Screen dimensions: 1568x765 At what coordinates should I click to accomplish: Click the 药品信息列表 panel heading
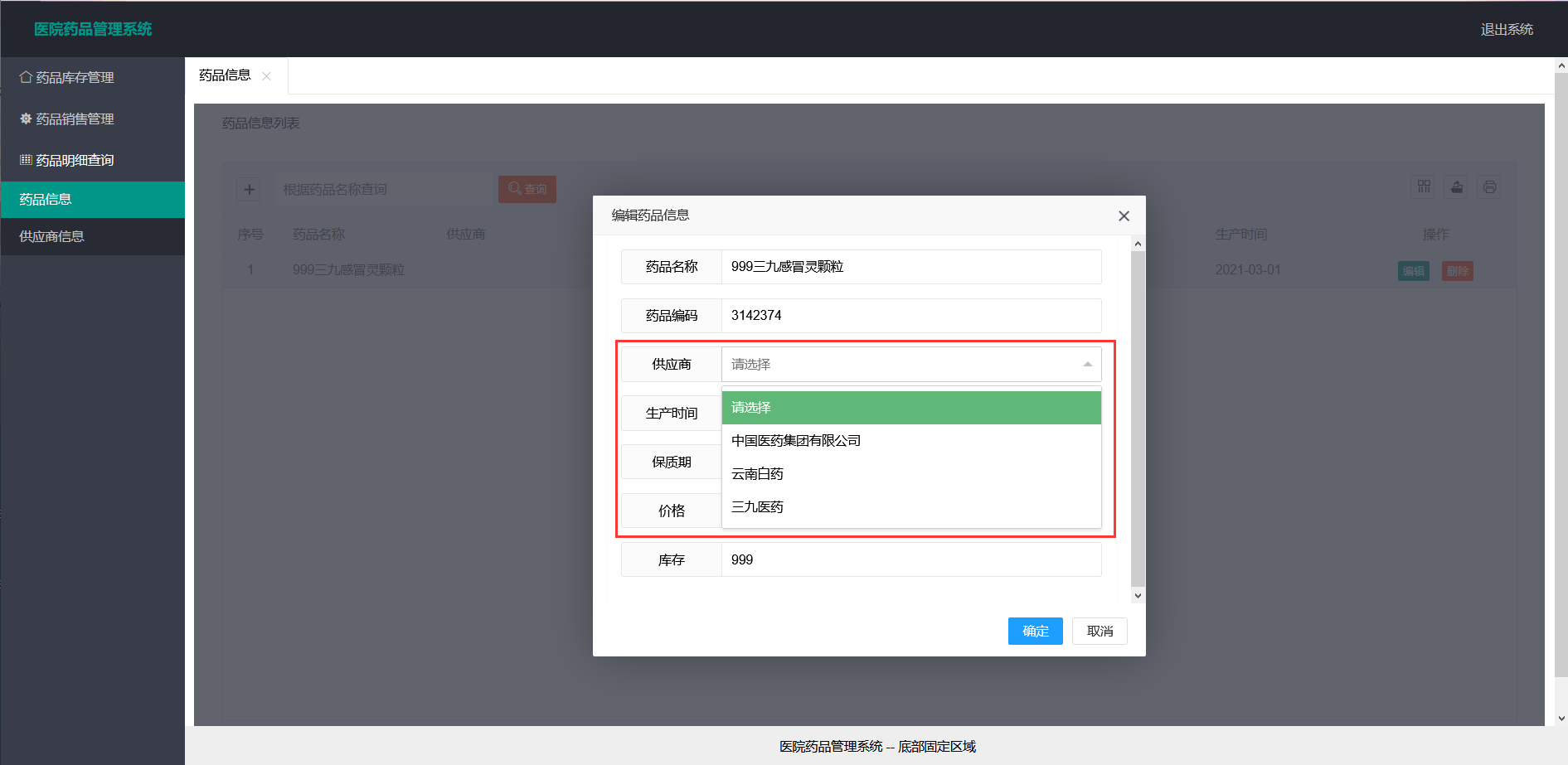pyautogui.click(x=260, y=123)
